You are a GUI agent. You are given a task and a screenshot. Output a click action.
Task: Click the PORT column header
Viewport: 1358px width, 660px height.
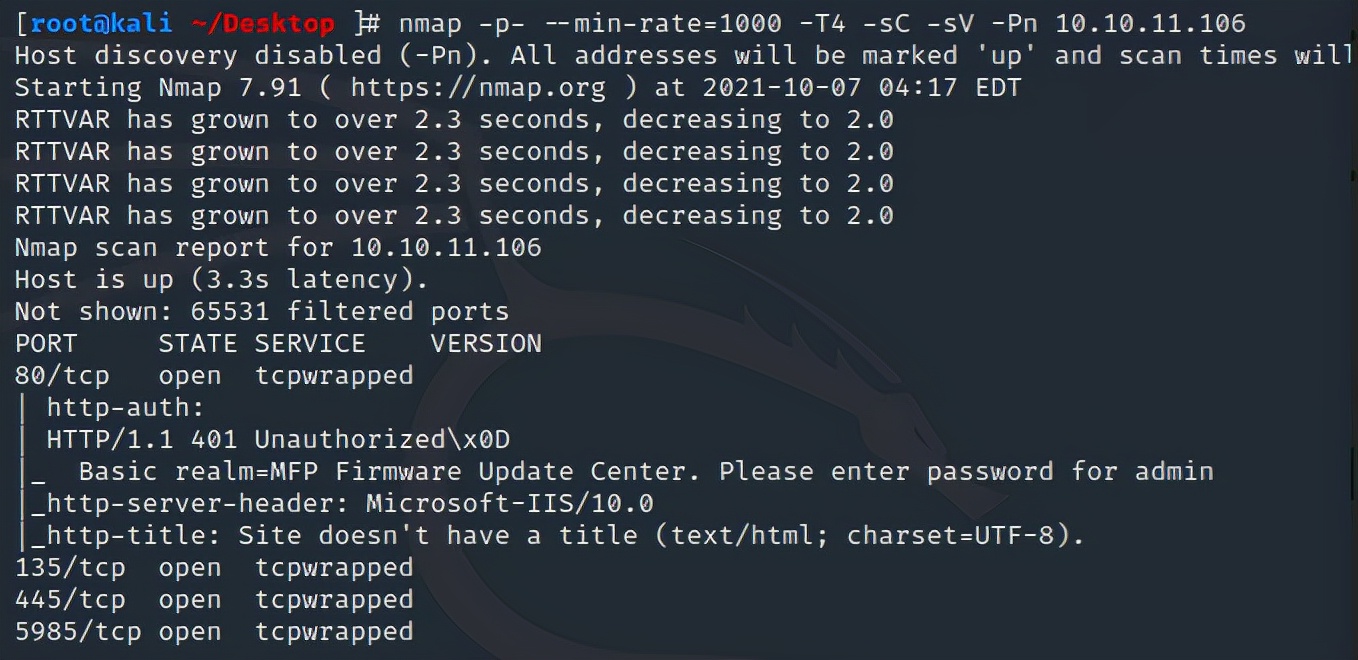pos(46,343)
